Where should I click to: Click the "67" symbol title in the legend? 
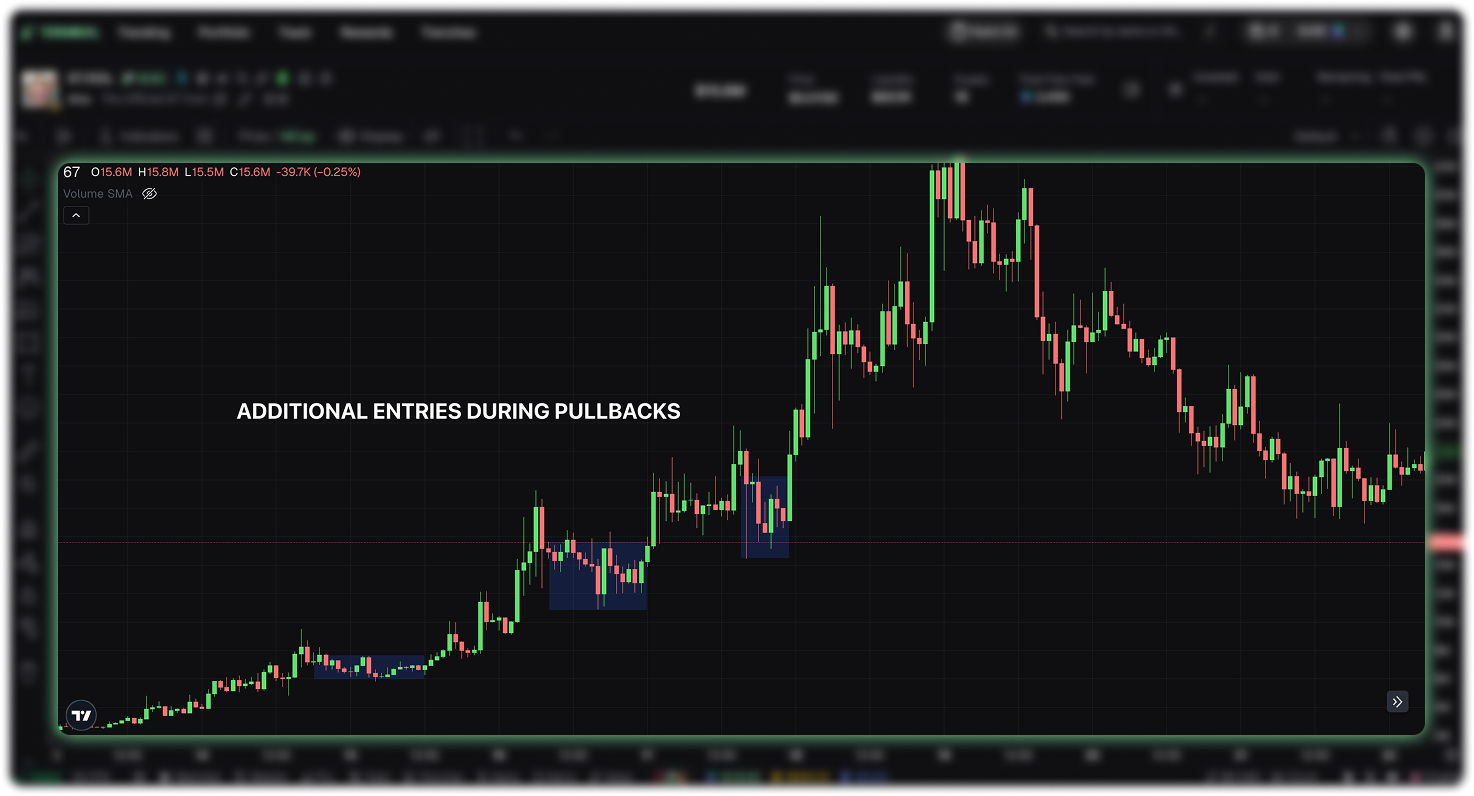71,172
